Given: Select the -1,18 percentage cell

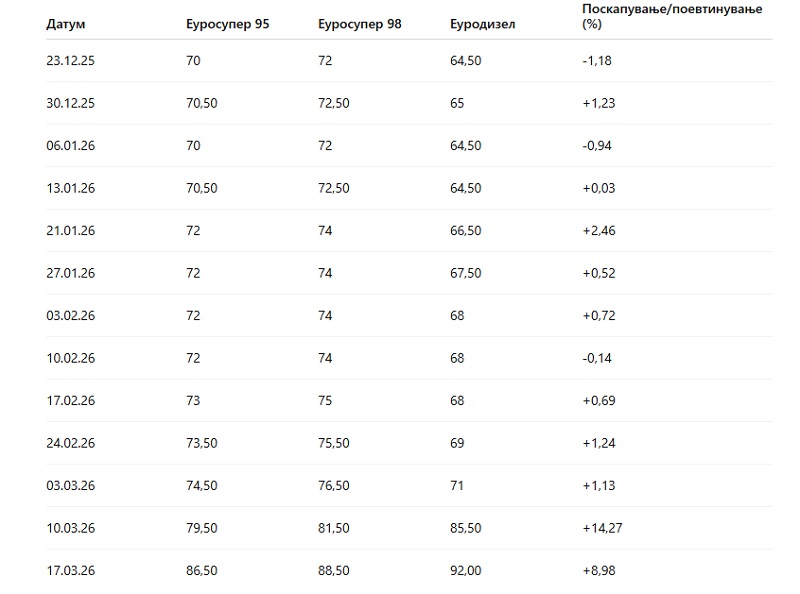Looking at the screenshot, I should pos(596,61).
